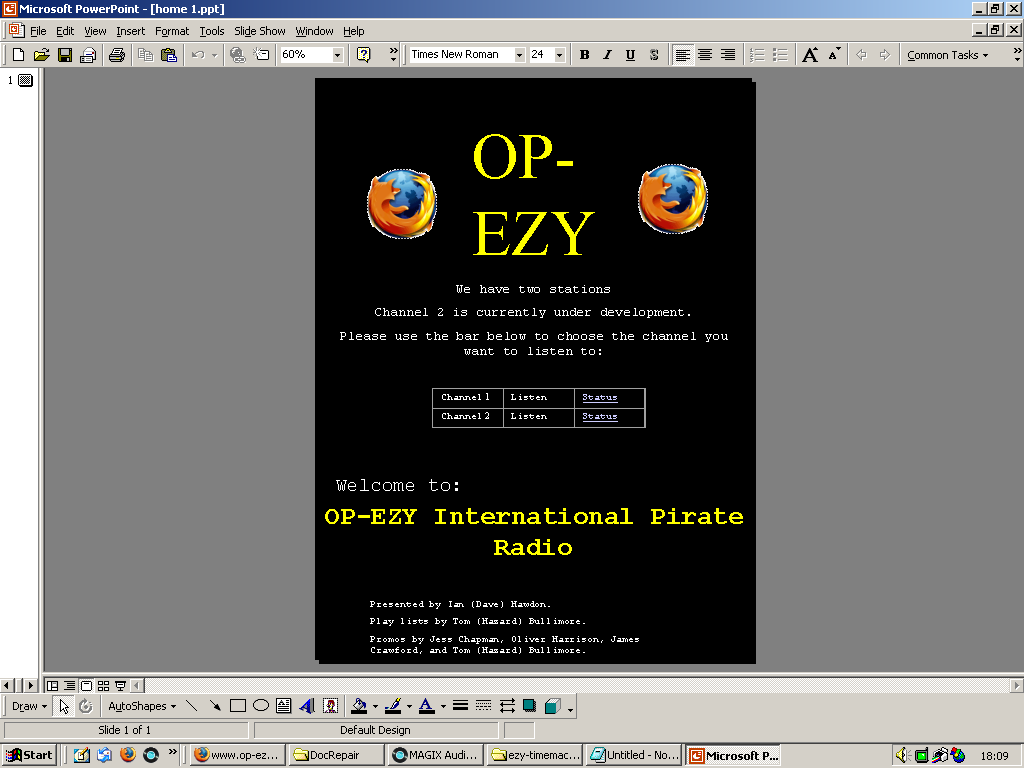Click the system tray clock showing 18:09
The width and height of the screenshot is (1024, 768).
point(994,756)
